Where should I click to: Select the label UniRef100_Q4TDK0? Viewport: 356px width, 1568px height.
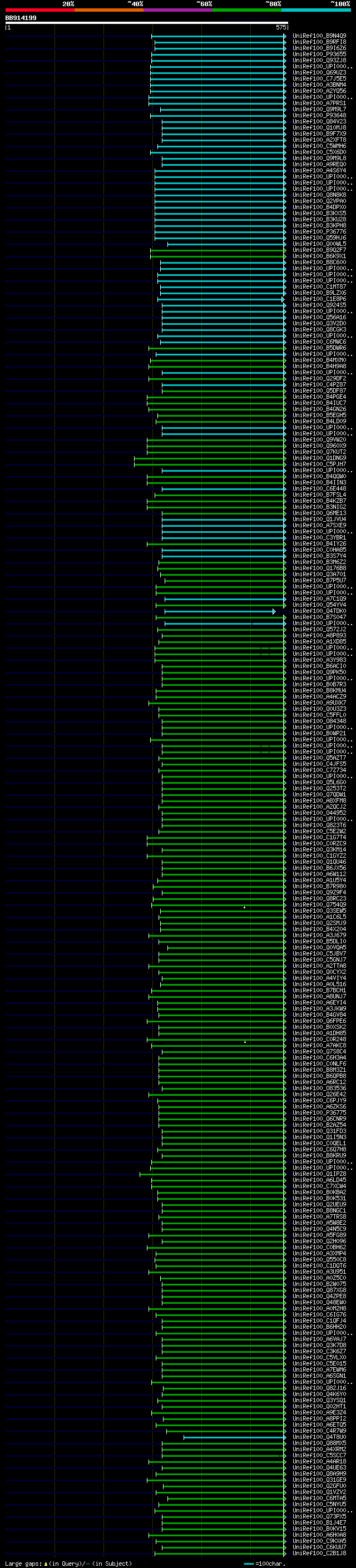click(319, 611)
